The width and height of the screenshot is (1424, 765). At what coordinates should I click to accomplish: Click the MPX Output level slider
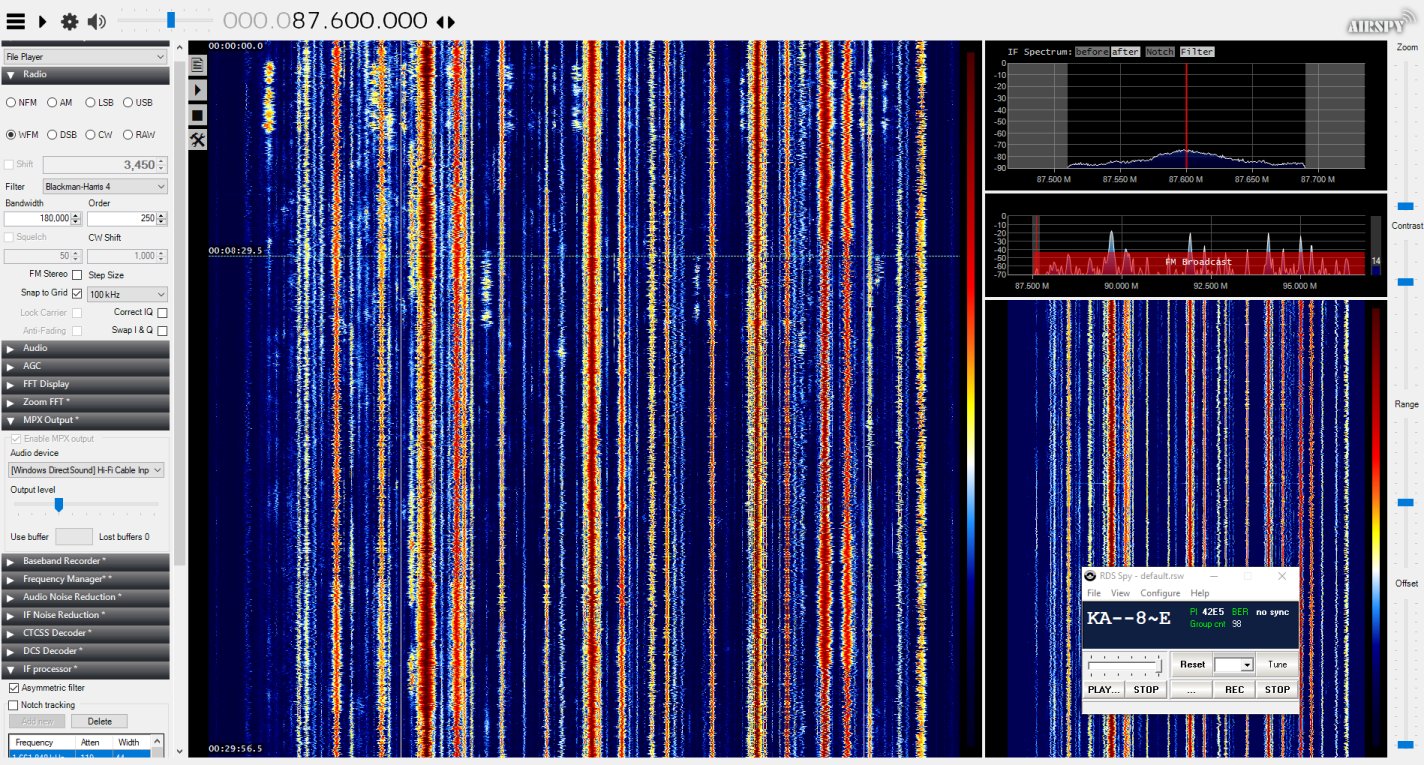(x=59, y=504)
